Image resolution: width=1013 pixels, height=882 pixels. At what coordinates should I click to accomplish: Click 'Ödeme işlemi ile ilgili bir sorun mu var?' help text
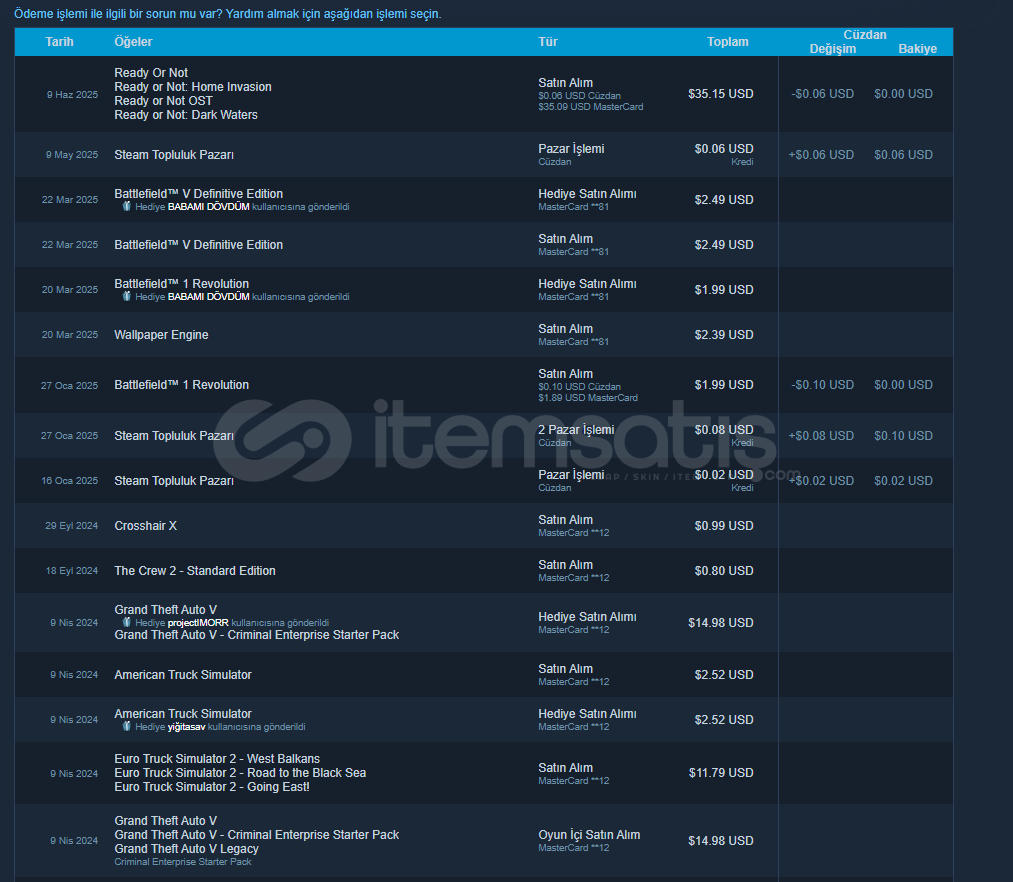point(118,14)
